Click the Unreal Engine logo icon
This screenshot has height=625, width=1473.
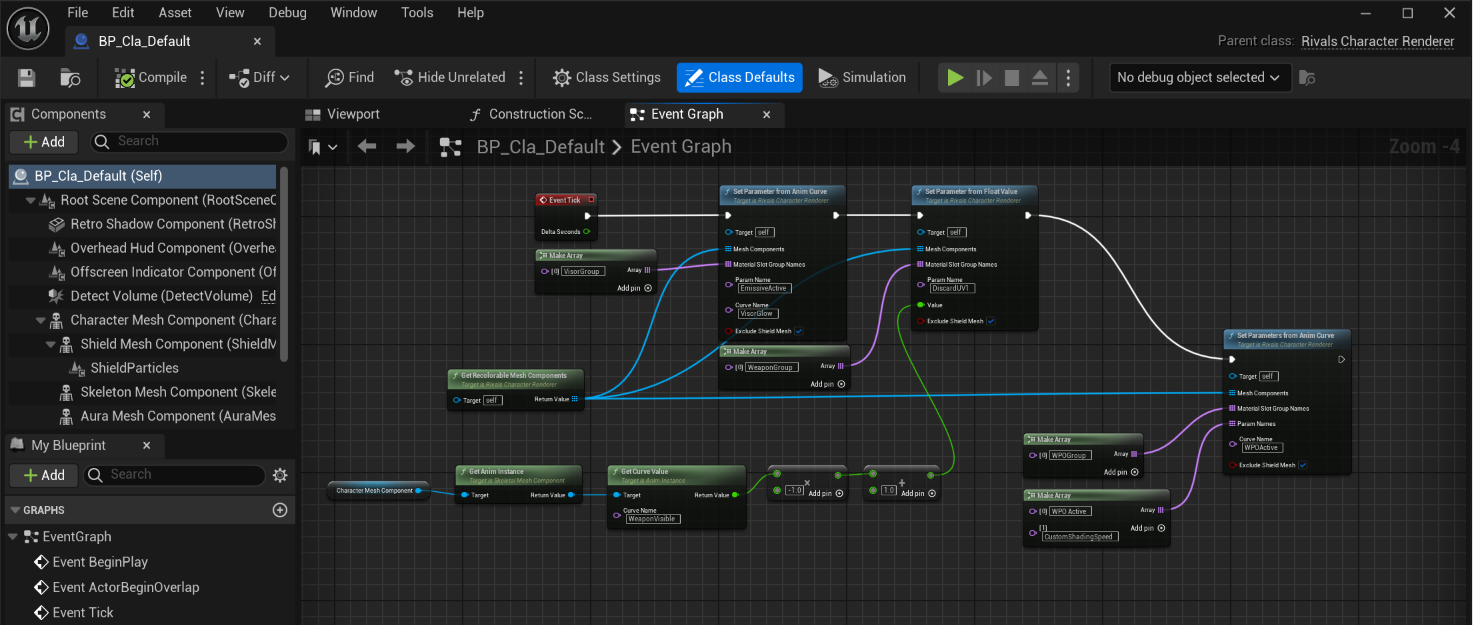pyautogui.click(x=28, y=27)
